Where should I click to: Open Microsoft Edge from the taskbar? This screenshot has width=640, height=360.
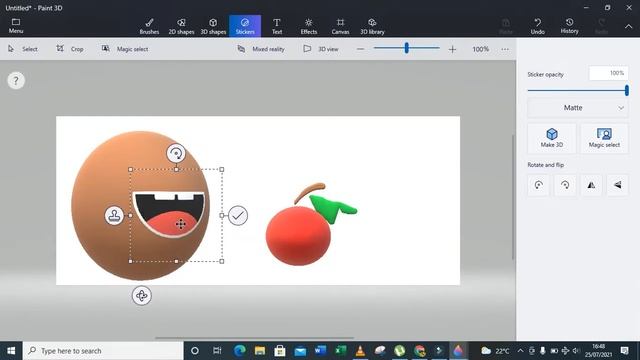[240, 351]
